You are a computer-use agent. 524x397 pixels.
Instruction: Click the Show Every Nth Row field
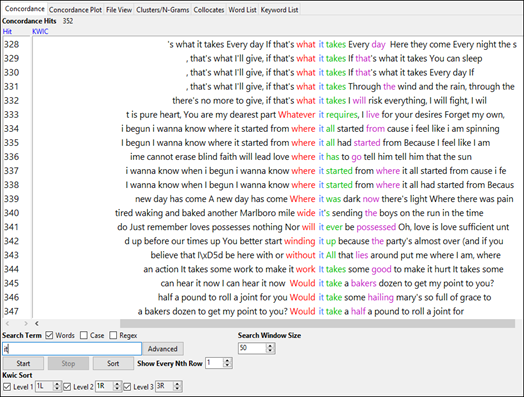point(215,363)
